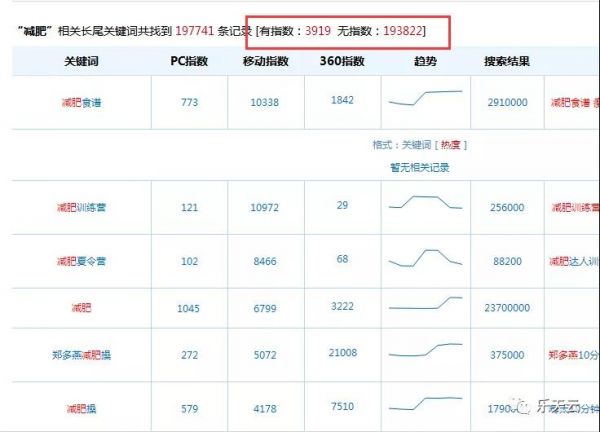
Task: Sort by the 360指数 column header
Action: [x=343, y=61]
